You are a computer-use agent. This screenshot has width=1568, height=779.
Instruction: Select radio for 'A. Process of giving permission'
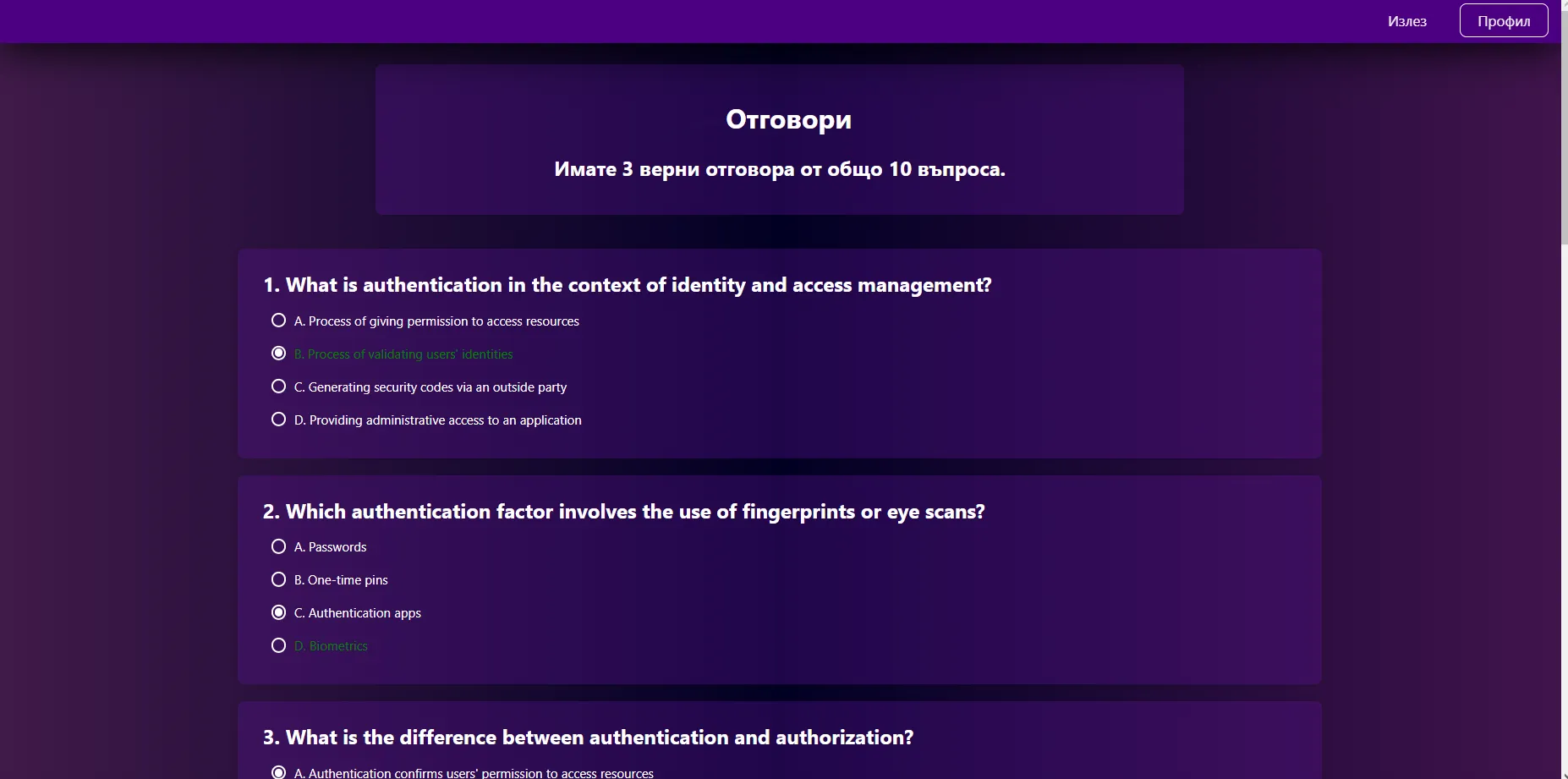(278, 321)
